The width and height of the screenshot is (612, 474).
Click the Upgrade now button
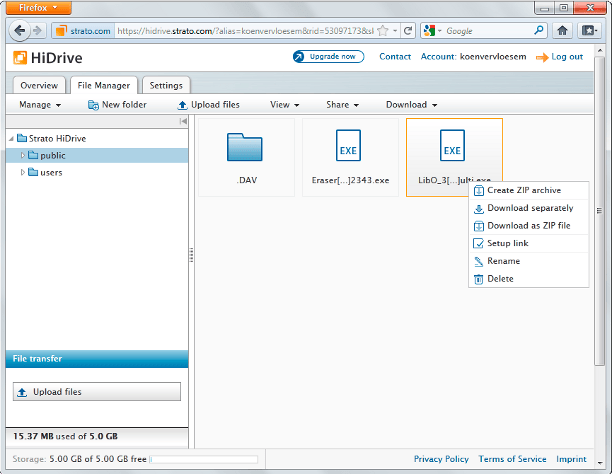tap(328, 57)
